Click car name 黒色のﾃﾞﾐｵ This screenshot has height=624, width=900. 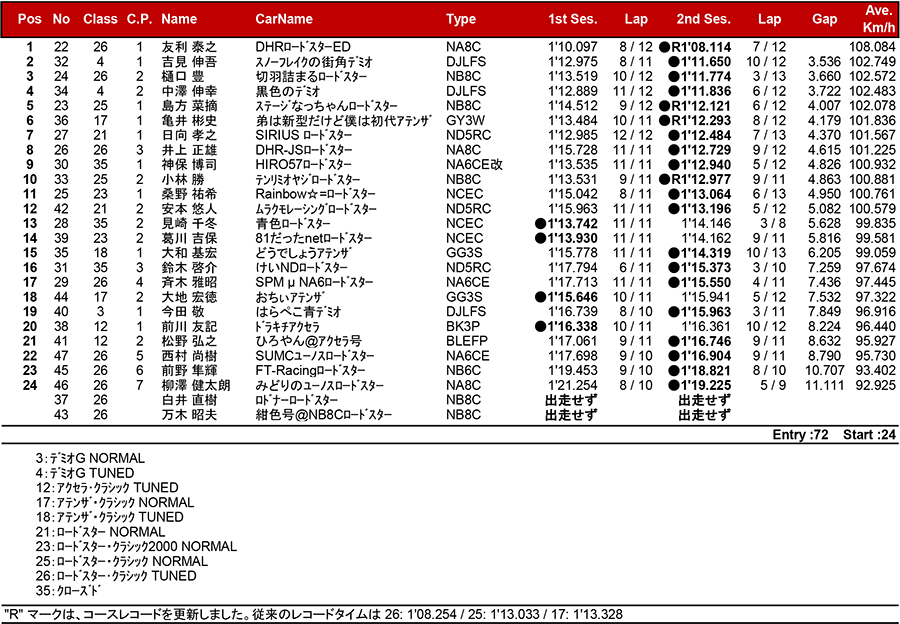[288, 91]
